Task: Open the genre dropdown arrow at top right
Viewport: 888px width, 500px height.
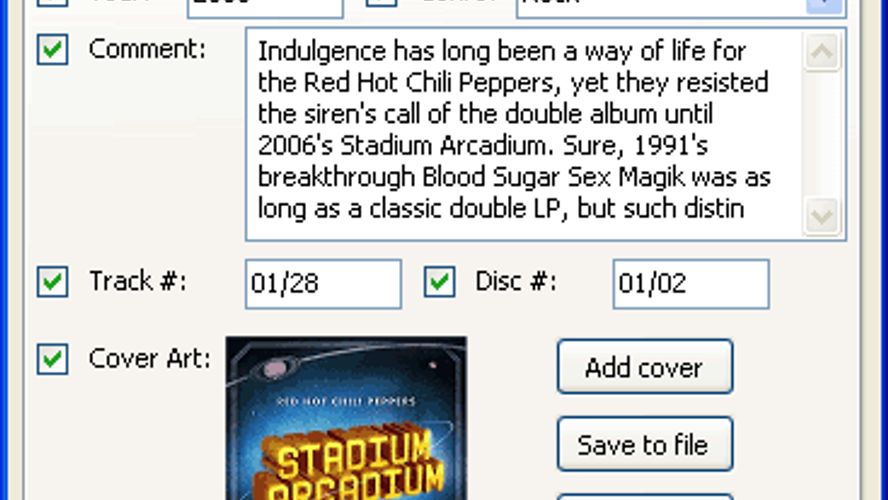Action: 825,5
